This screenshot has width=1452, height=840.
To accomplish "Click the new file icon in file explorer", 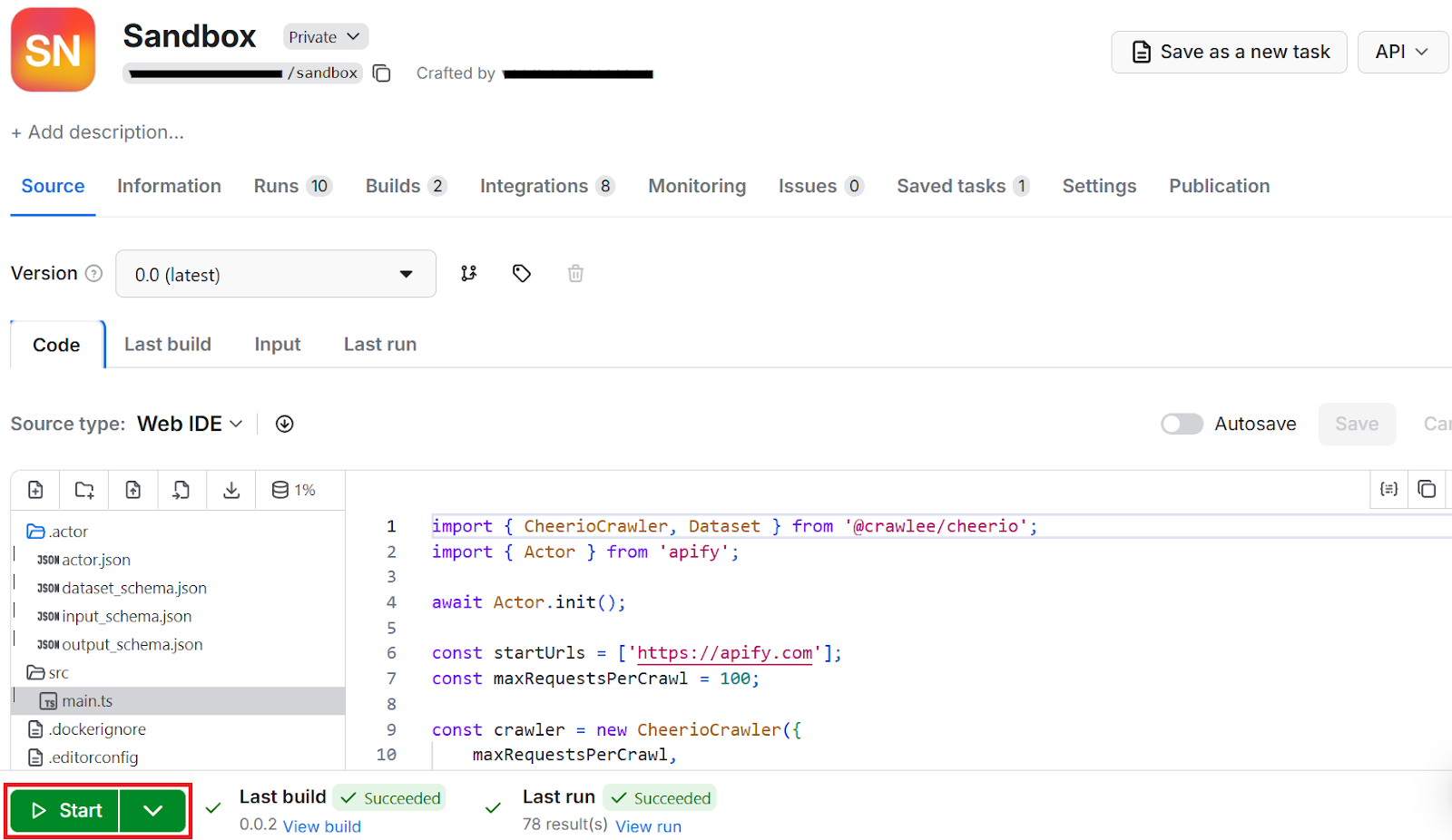I will (35, 490).
